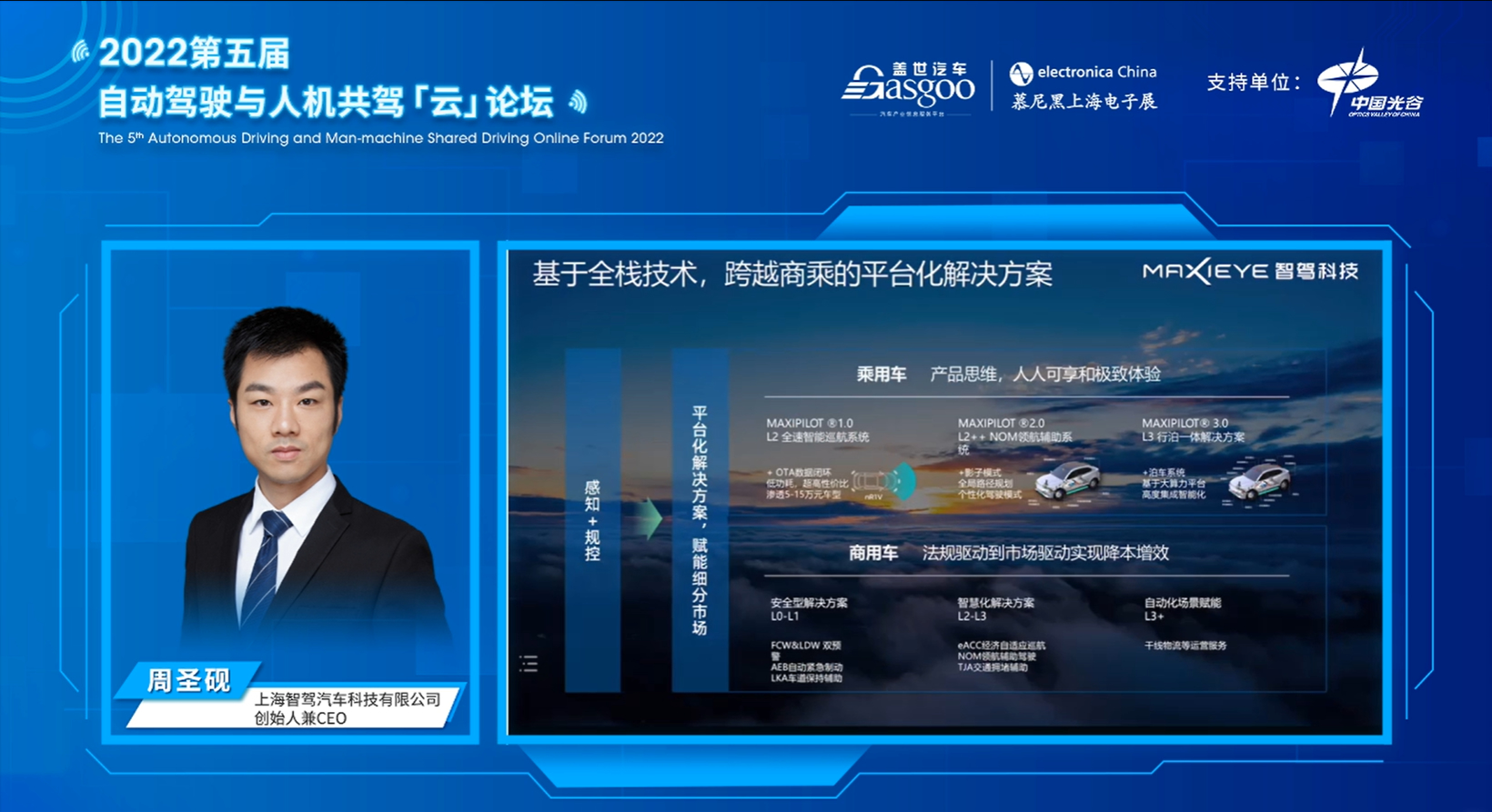Click the level label L0-L1
Screen dimensions: 1492x812
click(x=784, y=617)
